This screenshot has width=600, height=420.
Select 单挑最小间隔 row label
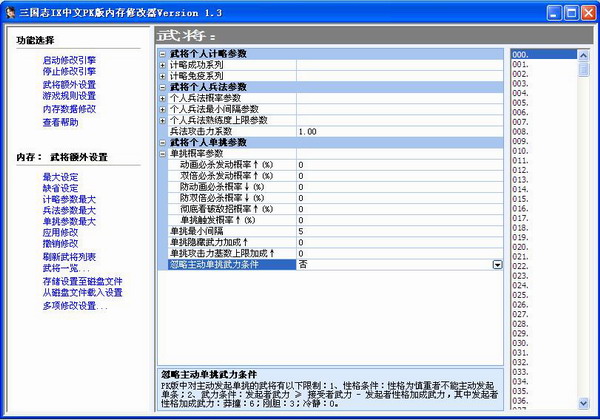click(232, 231)
